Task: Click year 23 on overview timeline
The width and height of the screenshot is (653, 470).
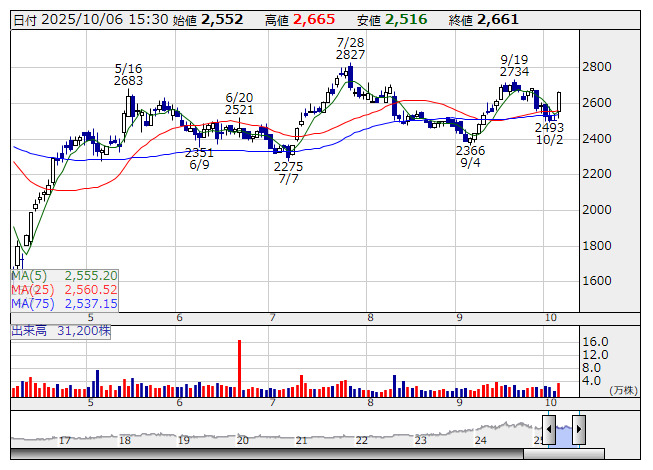Action: (421, 440)
